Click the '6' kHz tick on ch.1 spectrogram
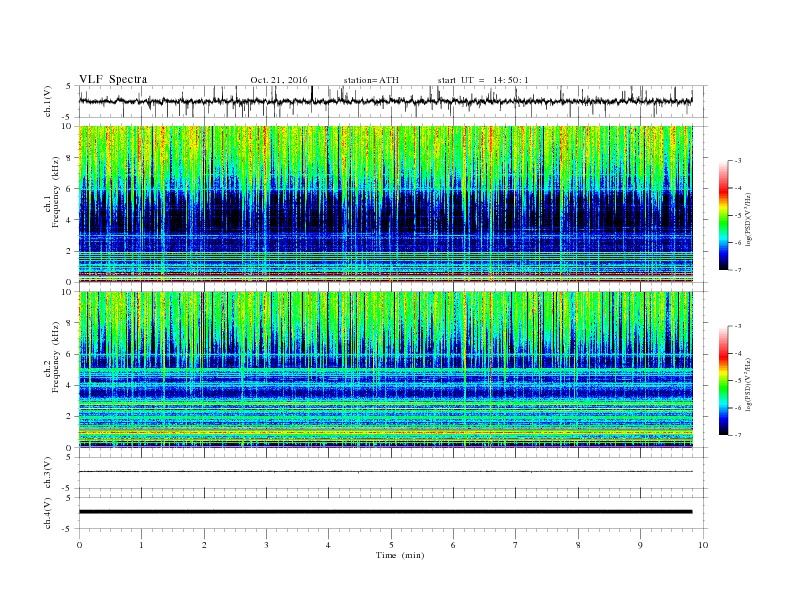 tap(69, 189)
